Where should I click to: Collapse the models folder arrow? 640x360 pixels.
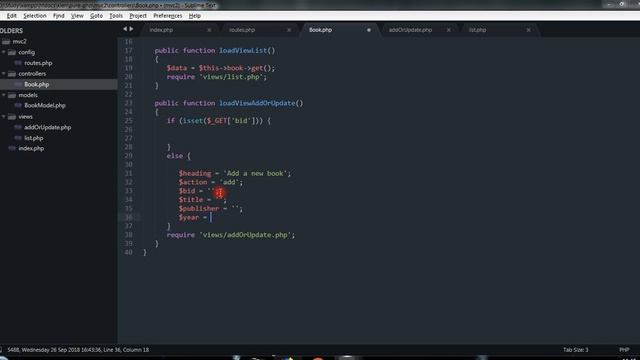point(4,95)
